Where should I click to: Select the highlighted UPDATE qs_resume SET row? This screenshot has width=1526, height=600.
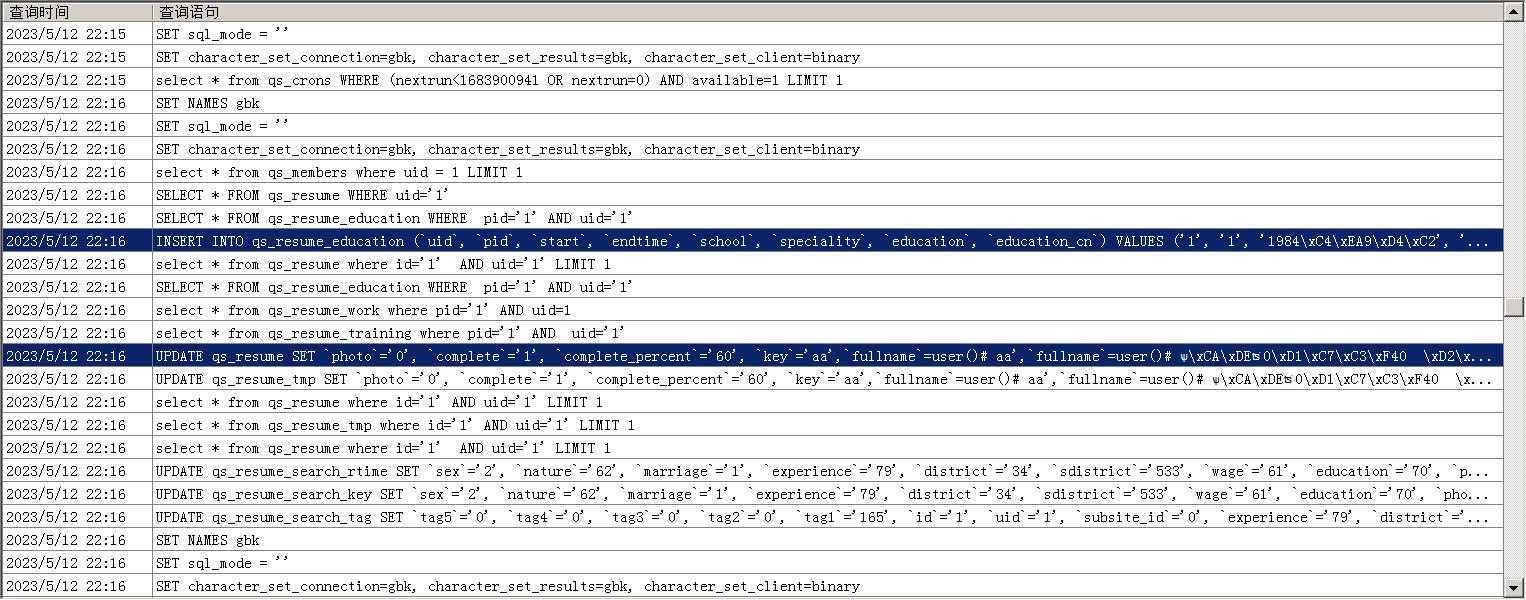[x=700, y=356]
